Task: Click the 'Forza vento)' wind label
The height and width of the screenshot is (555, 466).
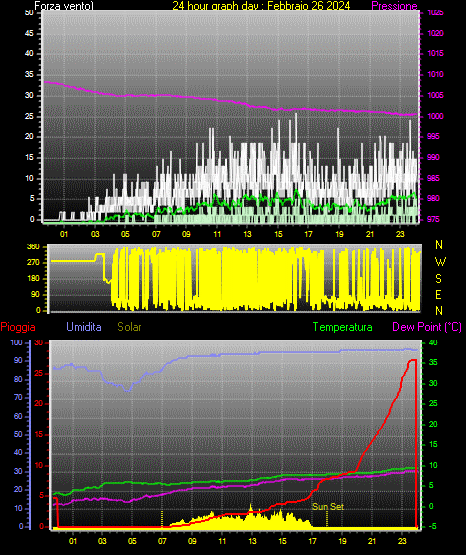Action: point(64,6)
